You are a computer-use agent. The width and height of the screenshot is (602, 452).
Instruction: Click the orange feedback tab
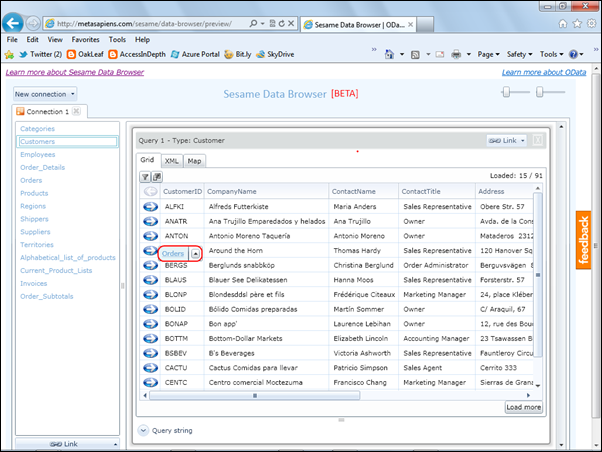click(x=585, y=240)
